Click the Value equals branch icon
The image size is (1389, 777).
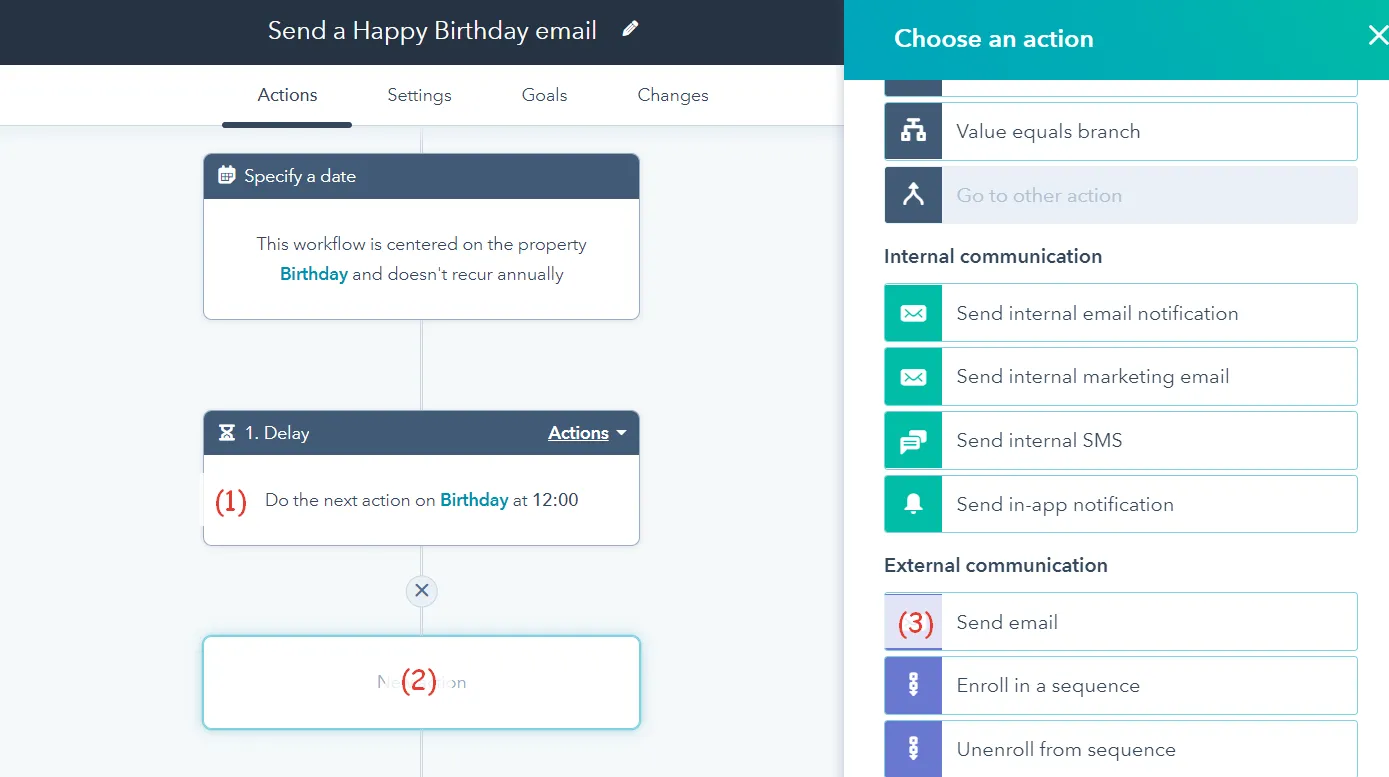tap(913, 131)
